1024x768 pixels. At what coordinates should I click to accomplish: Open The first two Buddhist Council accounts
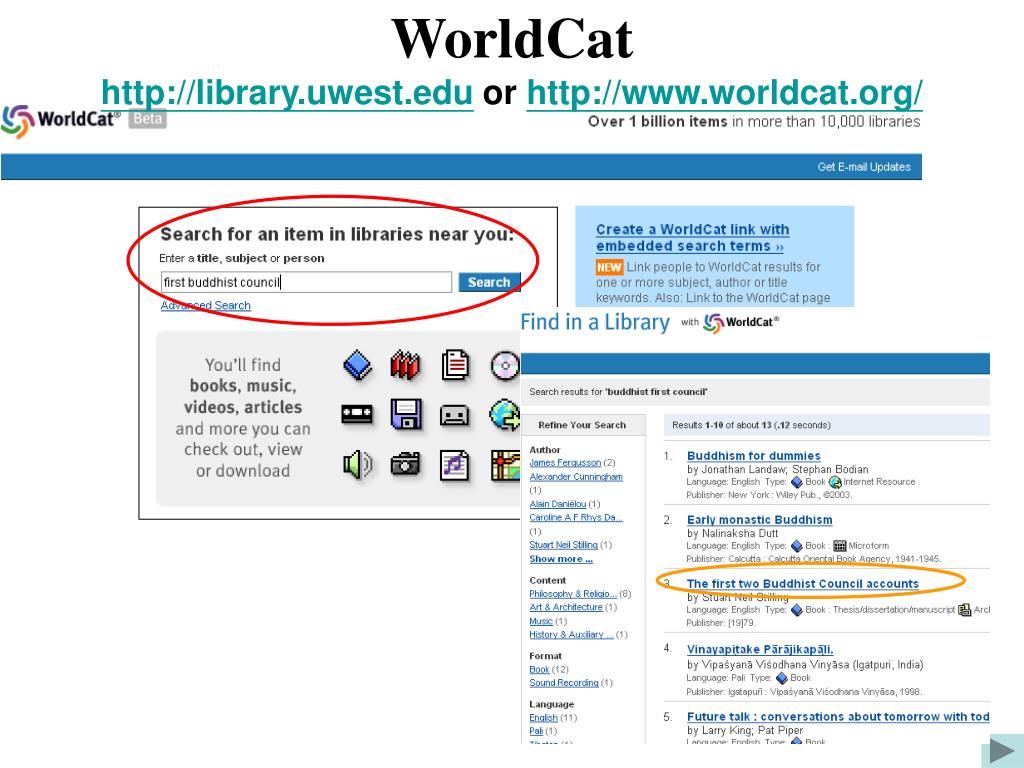(803, 584)
